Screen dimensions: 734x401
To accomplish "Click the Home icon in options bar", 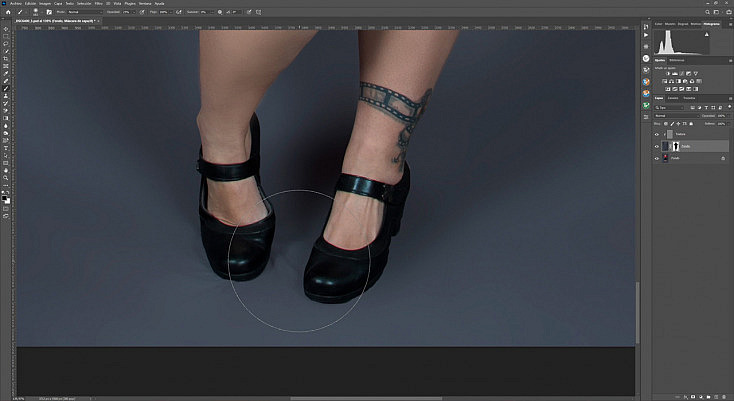I will click(x=8, y=12).
